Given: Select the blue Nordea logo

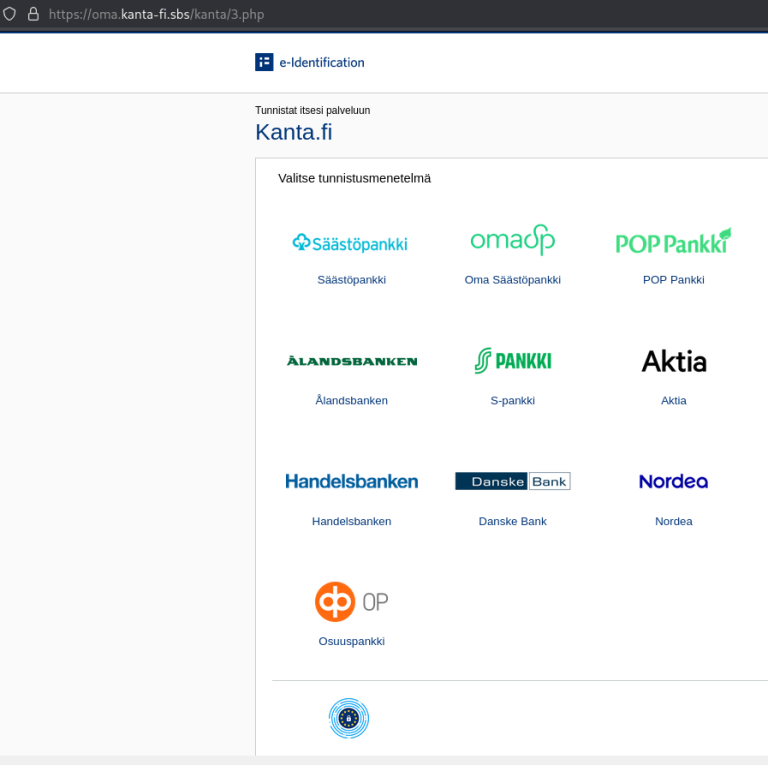Looking at the screenshot, I should point(673,481).
